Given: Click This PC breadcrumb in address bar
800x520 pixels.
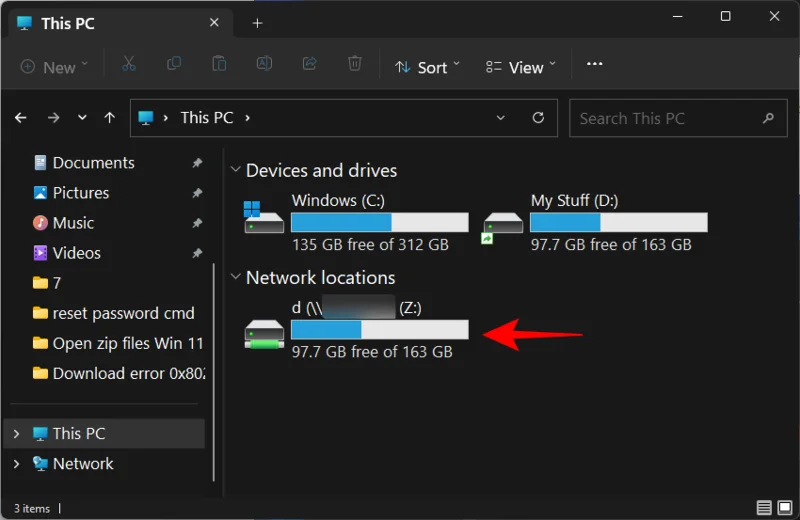Looking at the screenshot, I should (207, 118).
